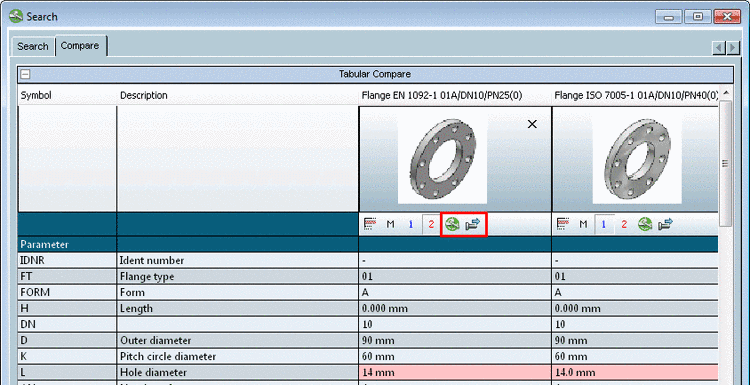Image resolution: width=750 pixels, height=385 pixels.
Task: Click the EN 1092-1 flange preview thumbnail
Action: pos(442,158)
